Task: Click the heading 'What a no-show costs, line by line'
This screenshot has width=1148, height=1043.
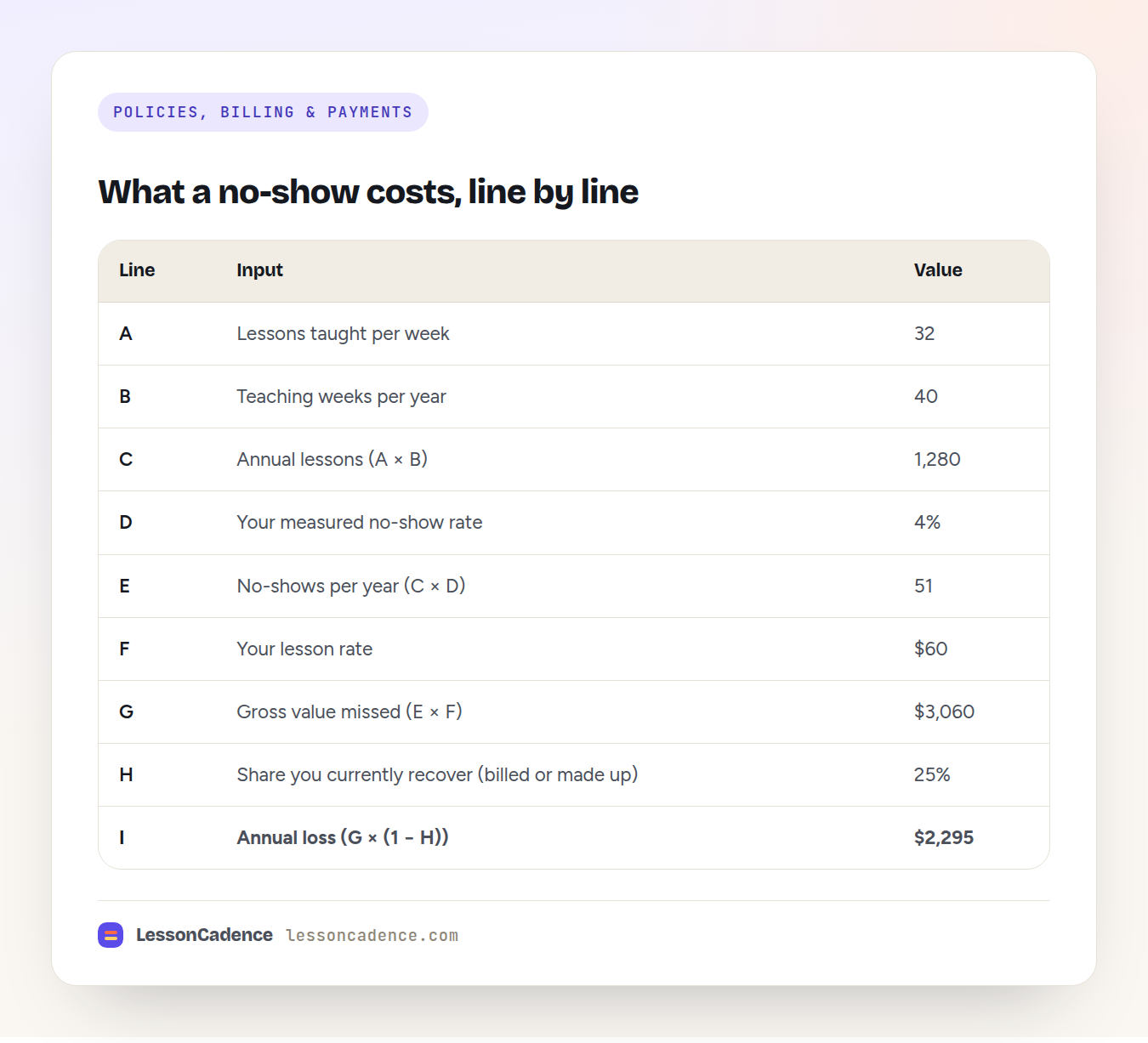Action: click(368, 192)
